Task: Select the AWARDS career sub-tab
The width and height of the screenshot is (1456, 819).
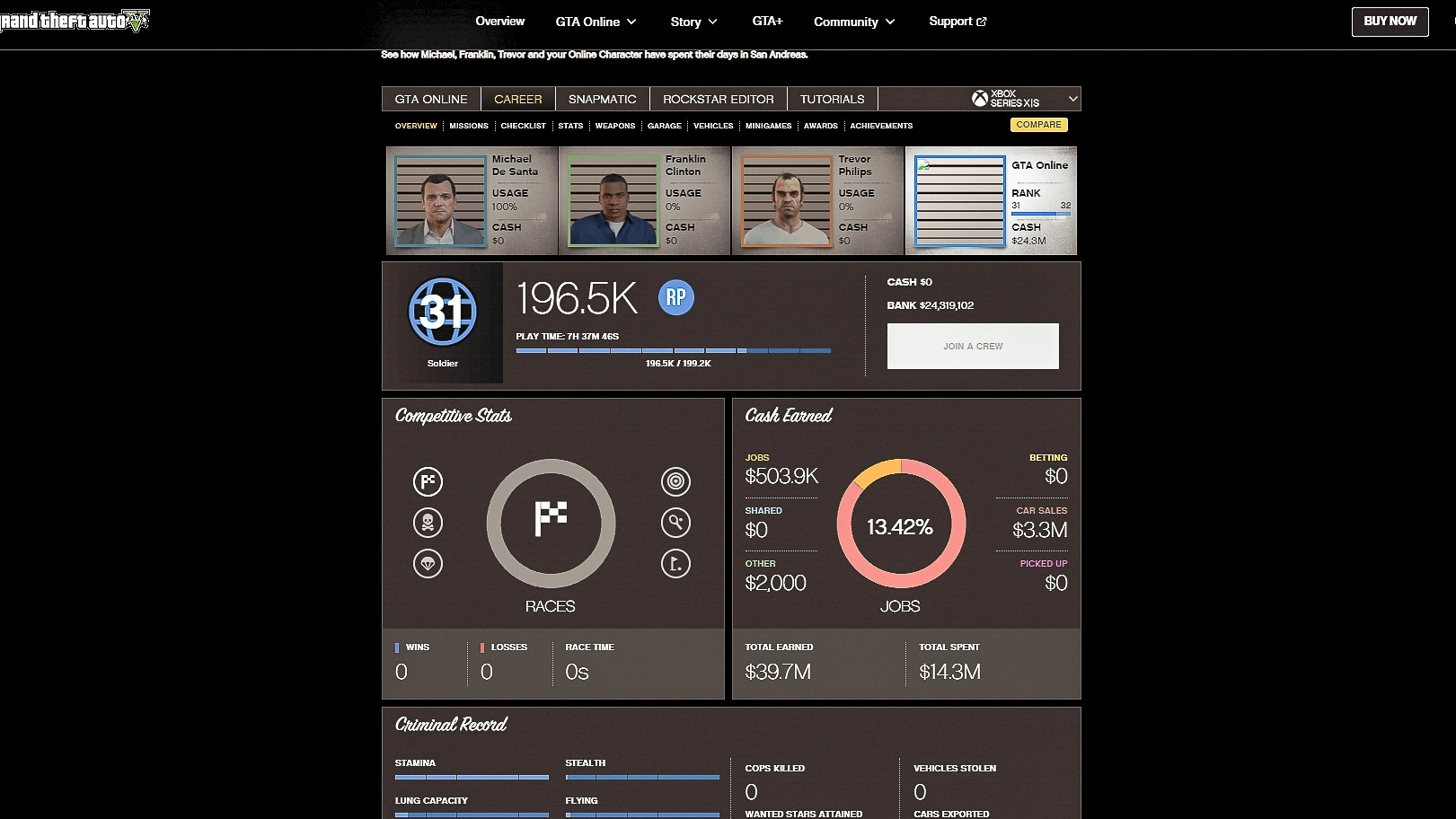Action: coord(821,126)
